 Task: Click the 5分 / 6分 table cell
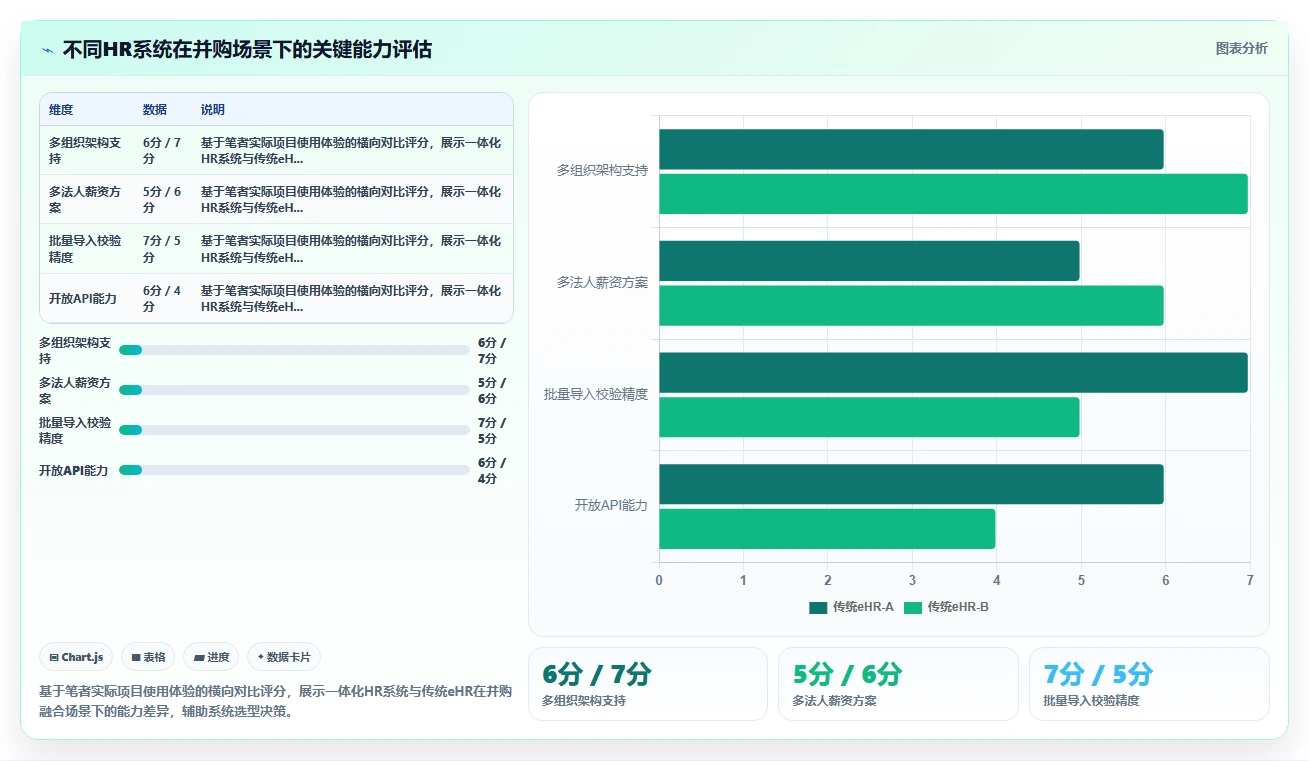pyautogui.click(x=163, y=199)
